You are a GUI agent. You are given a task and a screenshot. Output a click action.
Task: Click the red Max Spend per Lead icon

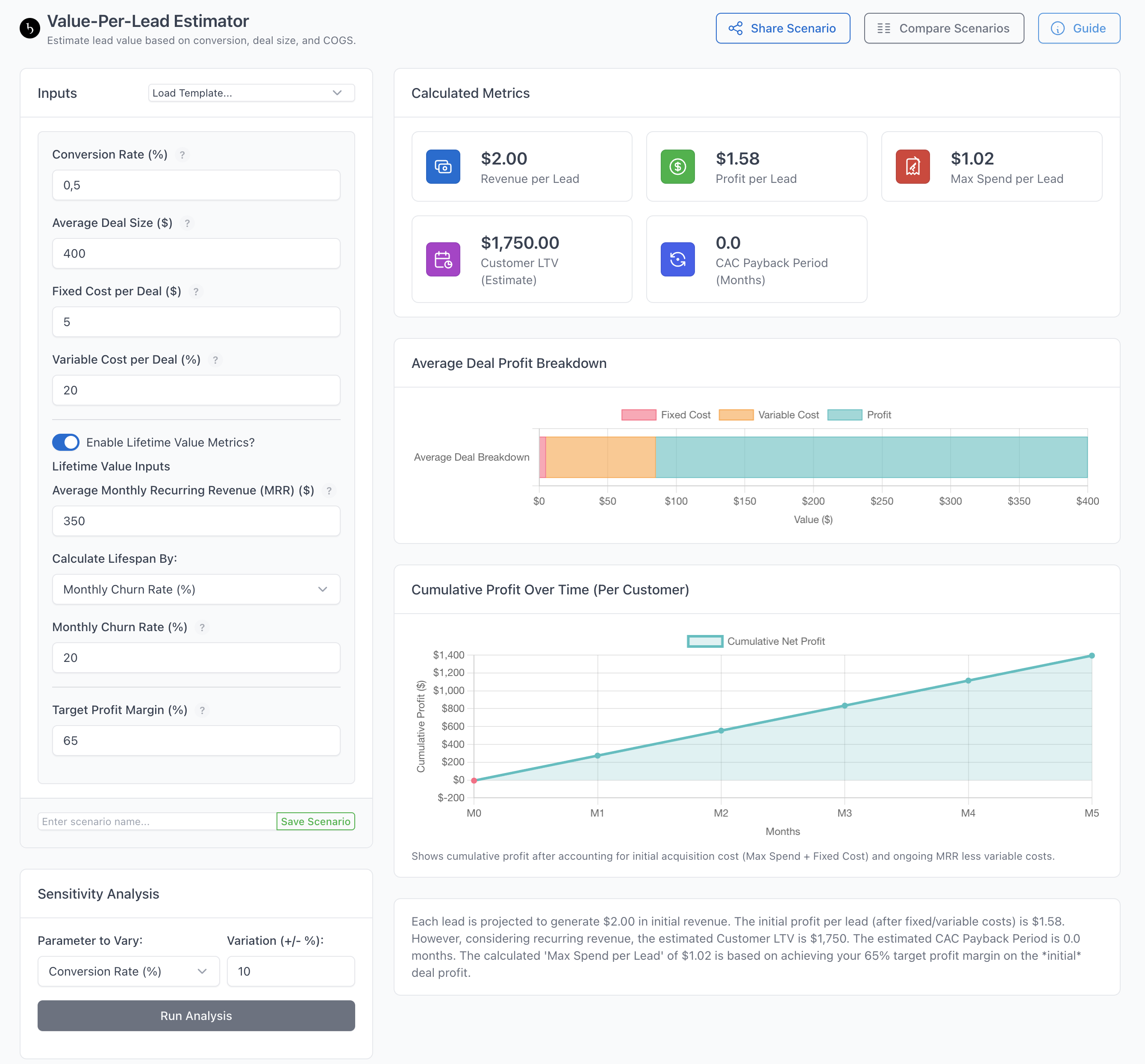pyautogui.click(x=912, y=166)
